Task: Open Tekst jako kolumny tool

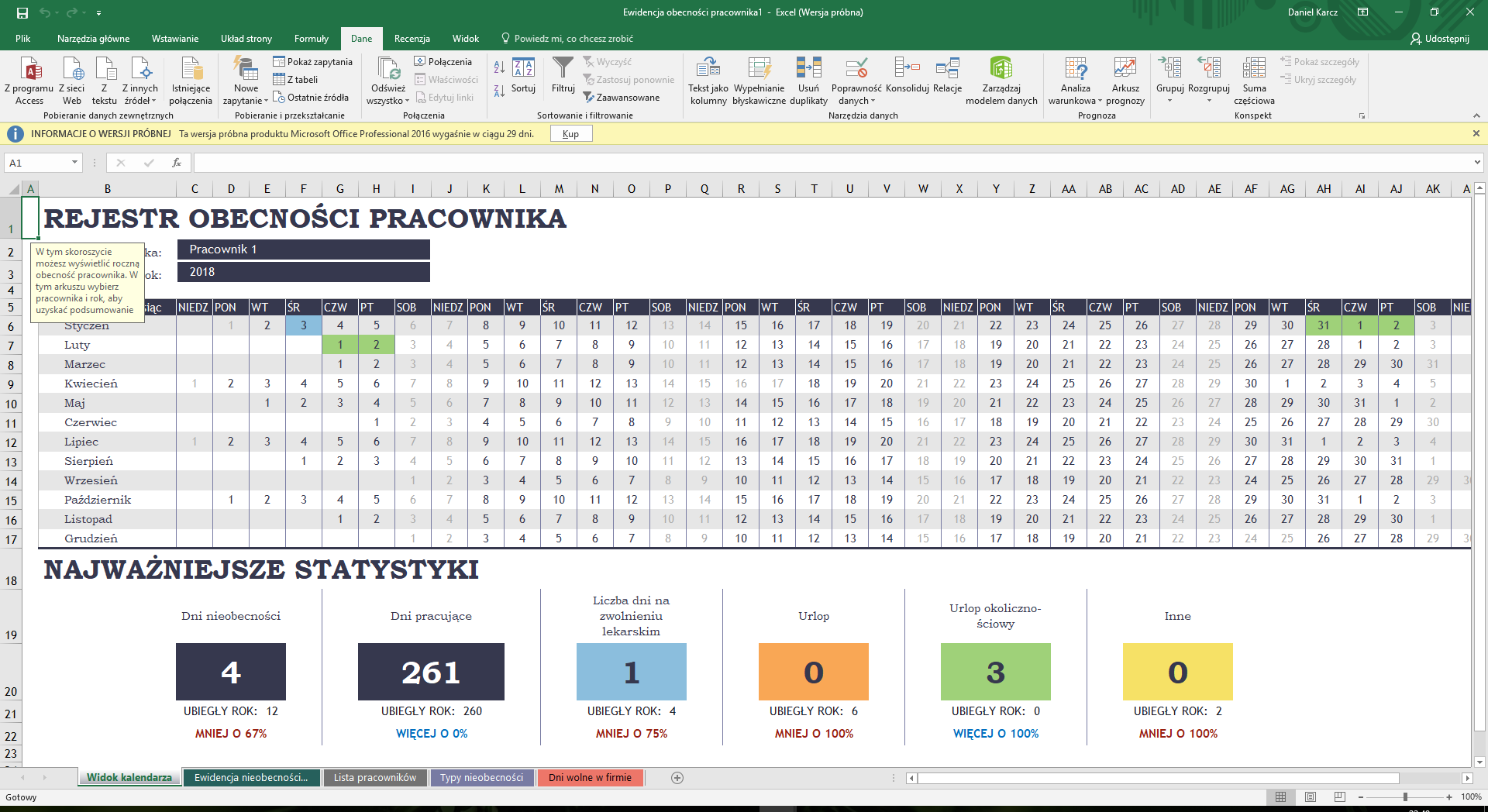Action: (708, 69)
